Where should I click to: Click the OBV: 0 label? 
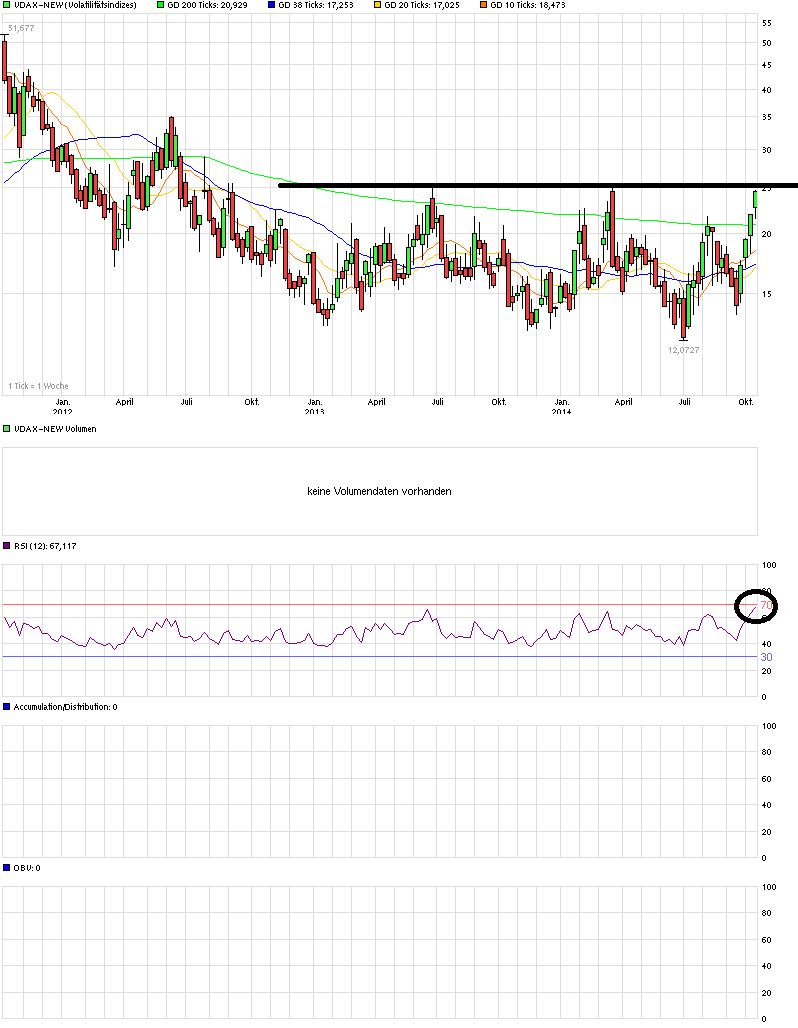[x=27, y=867]
